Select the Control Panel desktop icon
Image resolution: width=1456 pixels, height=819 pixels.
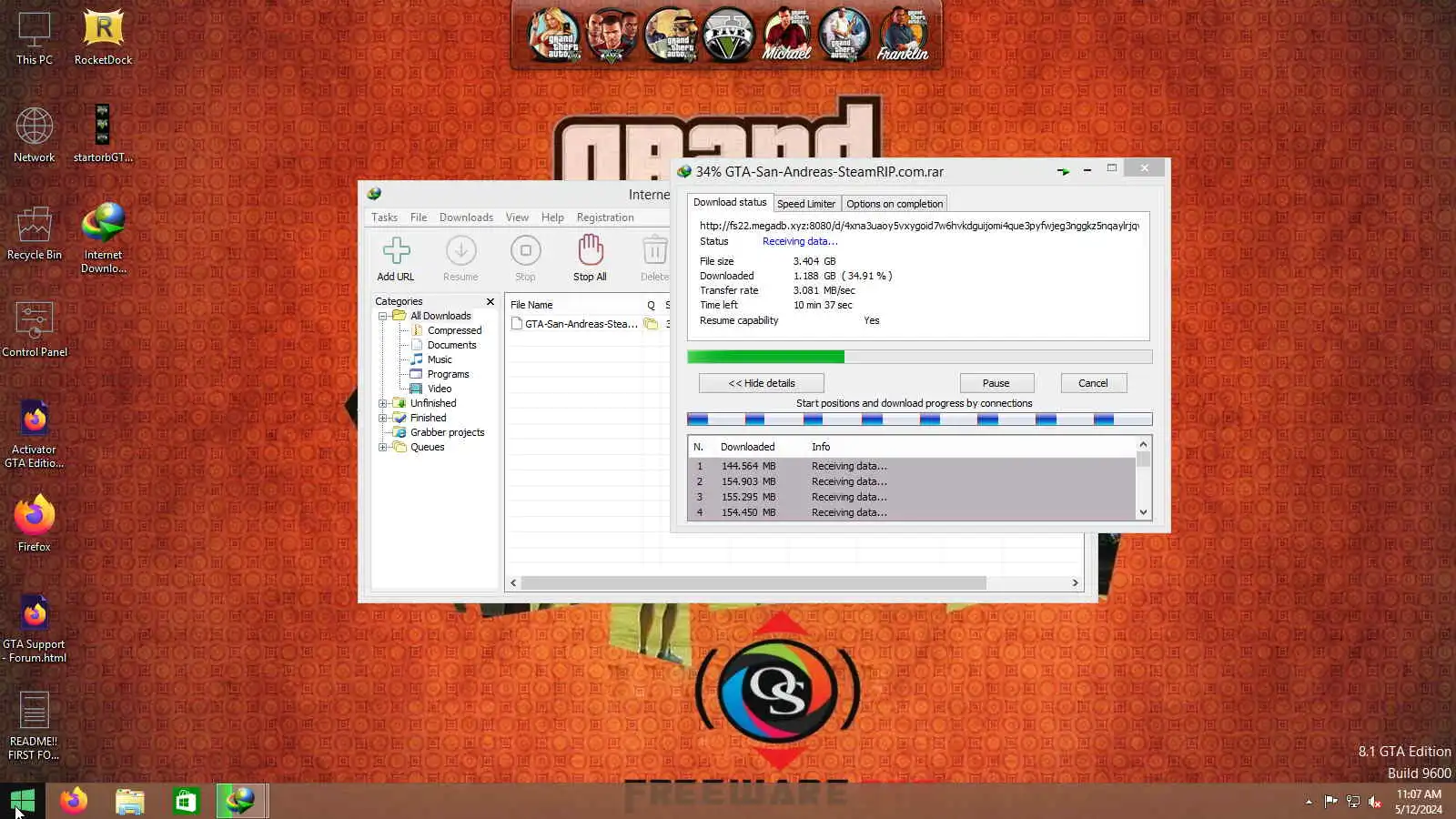pos(35,329)
